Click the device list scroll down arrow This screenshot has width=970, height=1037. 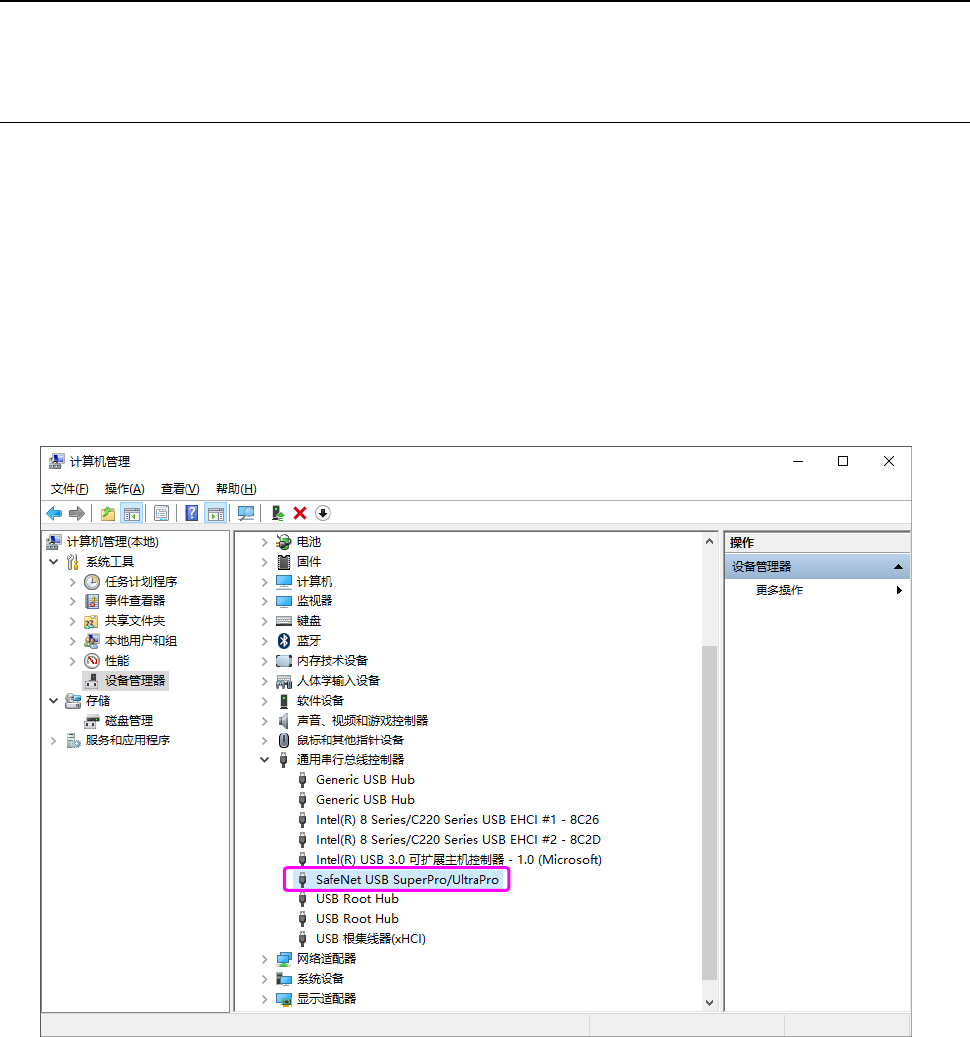710,1002
